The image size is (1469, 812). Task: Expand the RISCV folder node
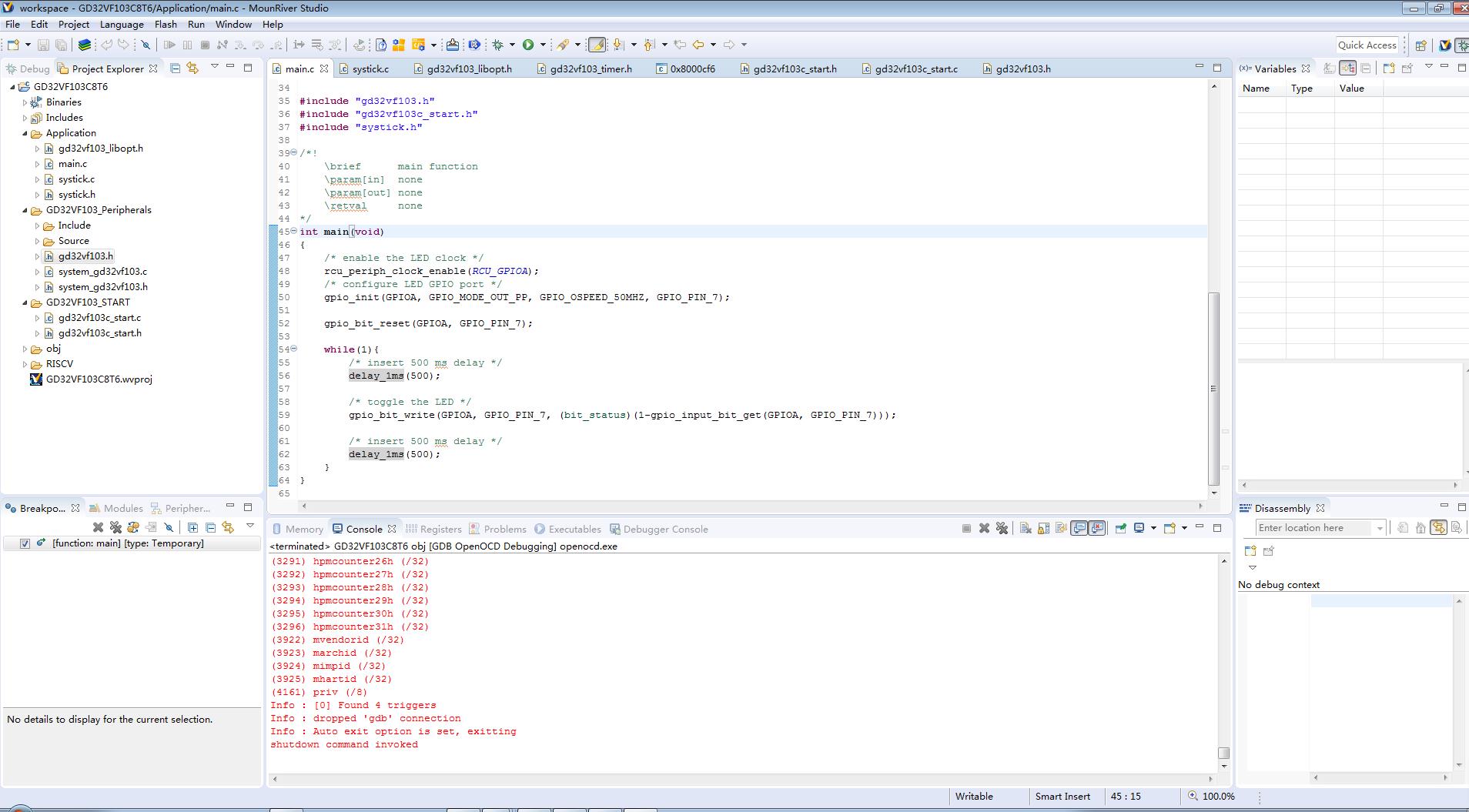[x=25, y=364]
